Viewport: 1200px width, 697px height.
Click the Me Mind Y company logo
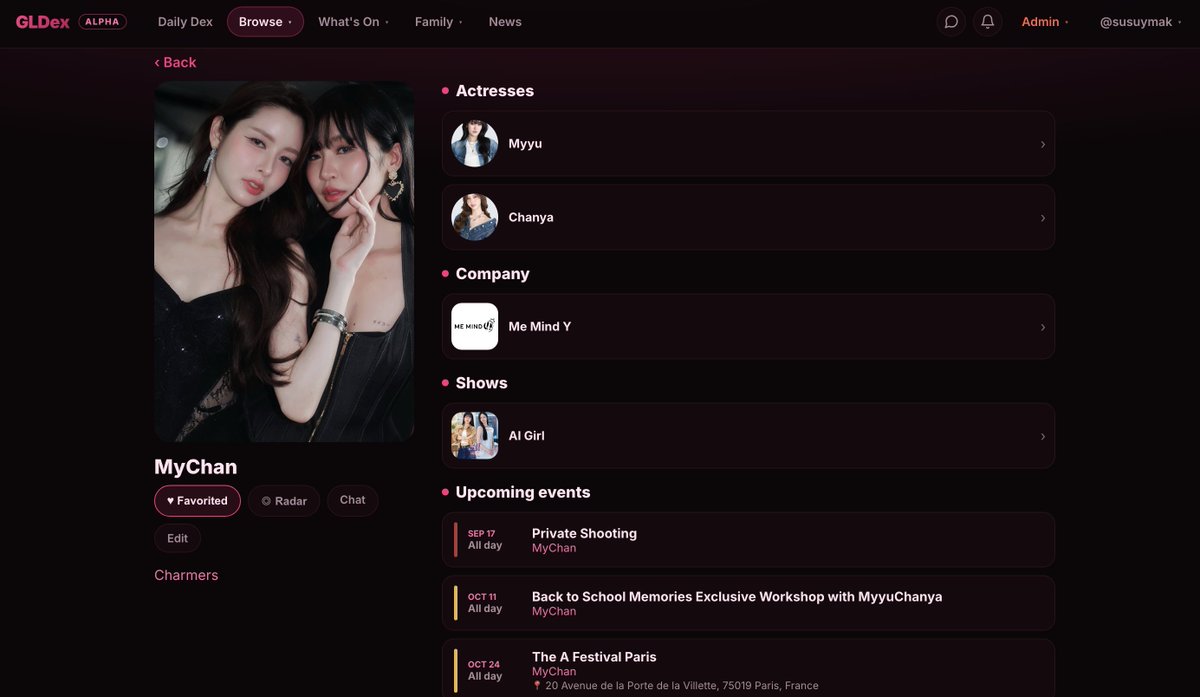475,327
